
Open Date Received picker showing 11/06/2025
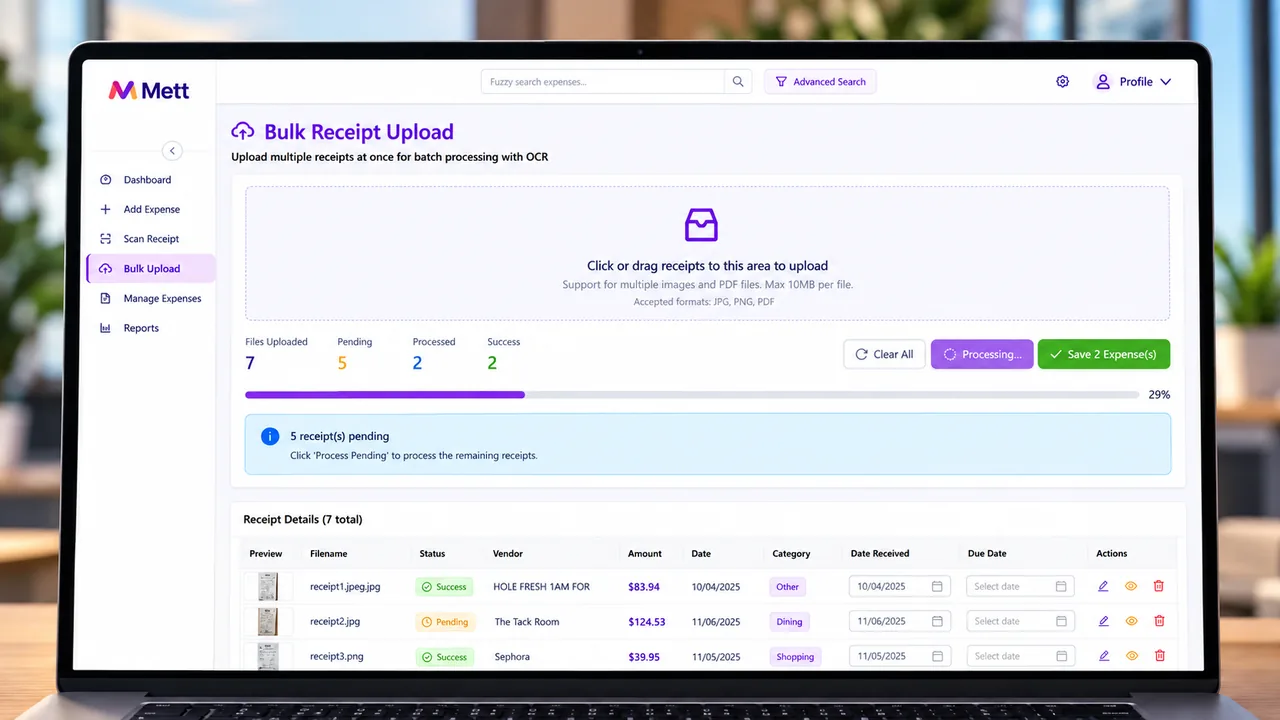click(x=901, y=622)
